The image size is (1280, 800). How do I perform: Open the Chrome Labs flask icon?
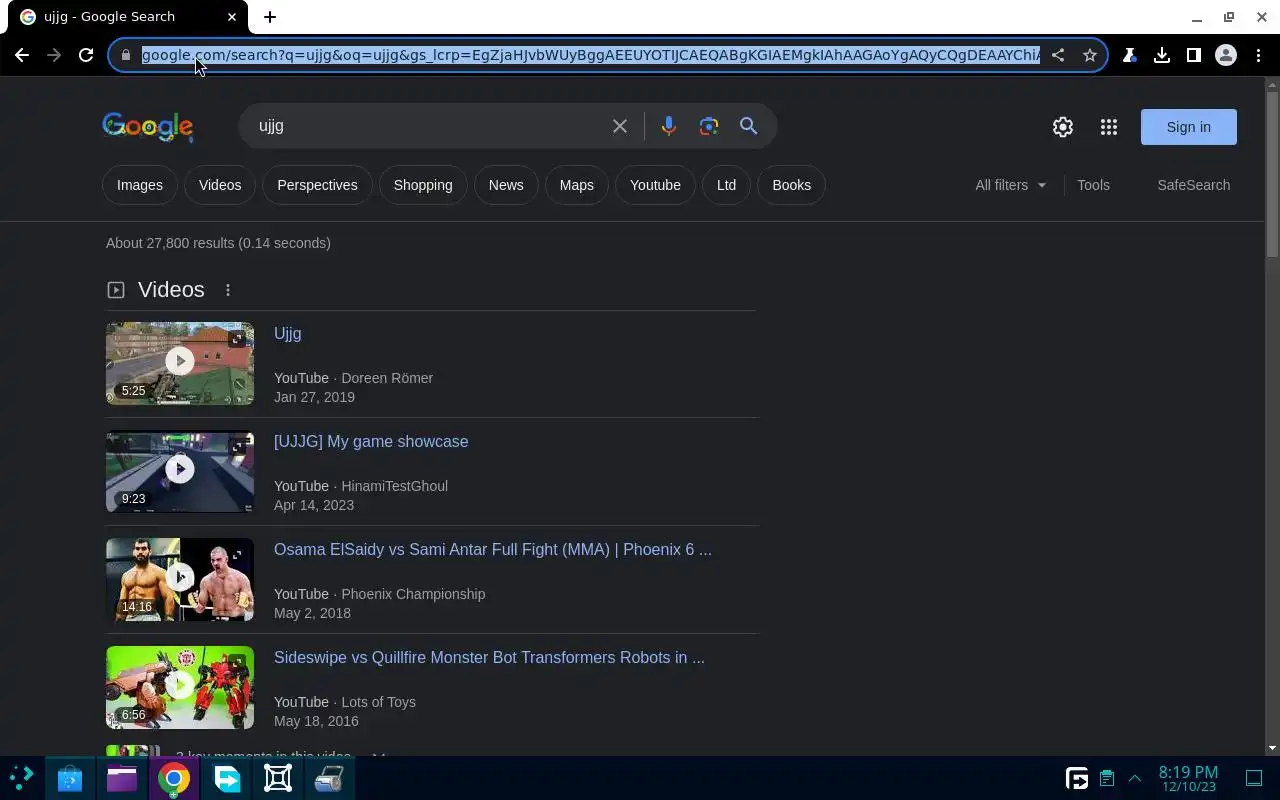coord(1129,55)
